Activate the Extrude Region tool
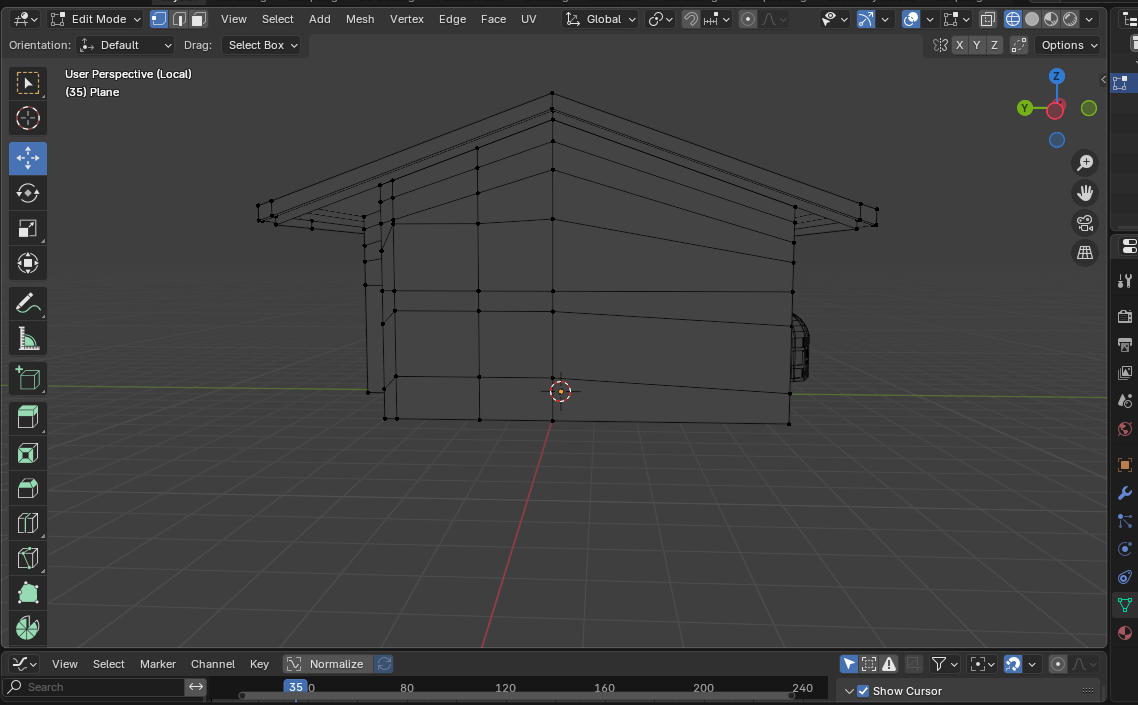Screen dimensions: 1138x705 click(28, 417)
